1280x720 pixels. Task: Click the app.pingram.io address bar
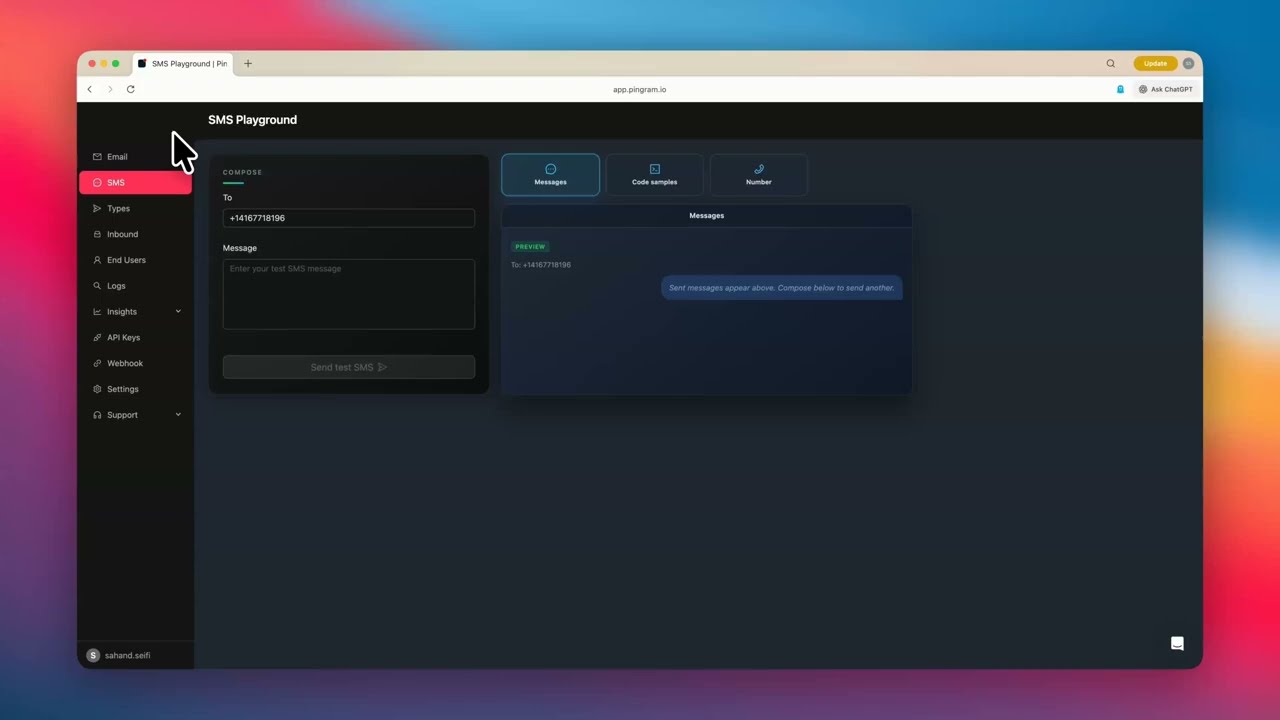coord(639,89)
